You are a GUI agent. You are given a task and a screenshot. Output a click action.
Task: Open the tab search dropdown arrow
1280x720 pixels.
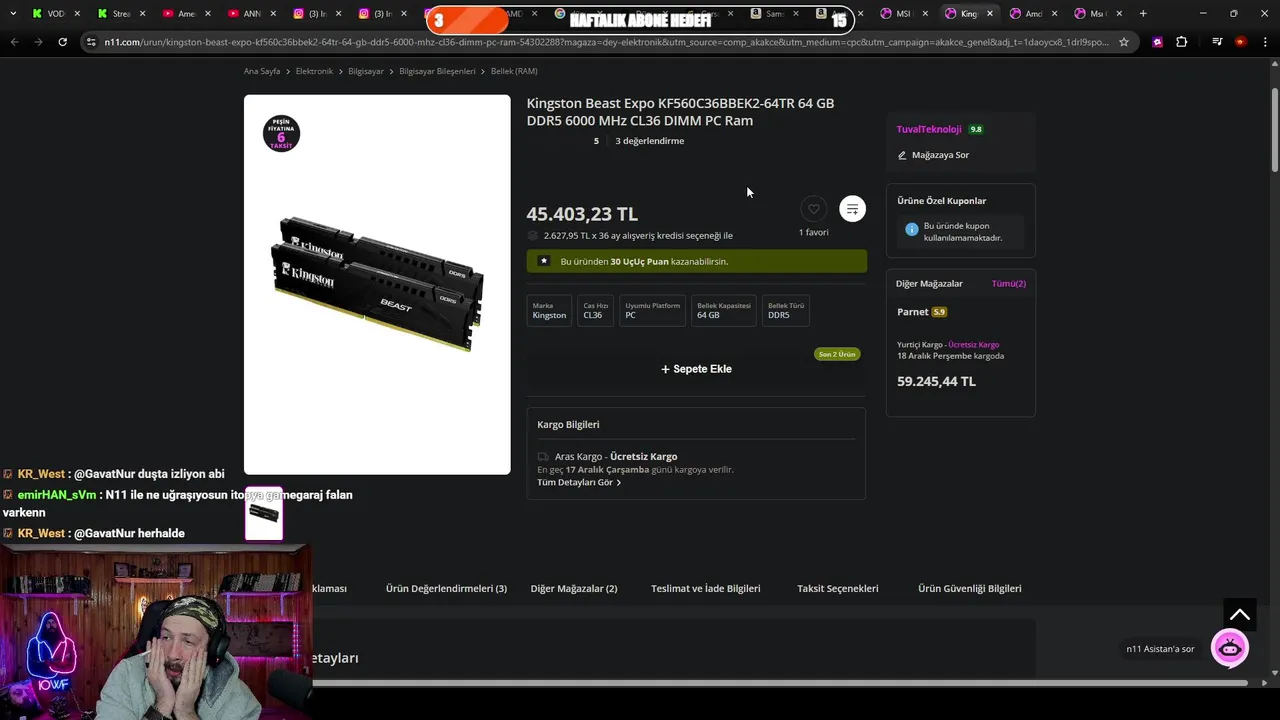tap(13, 14)
